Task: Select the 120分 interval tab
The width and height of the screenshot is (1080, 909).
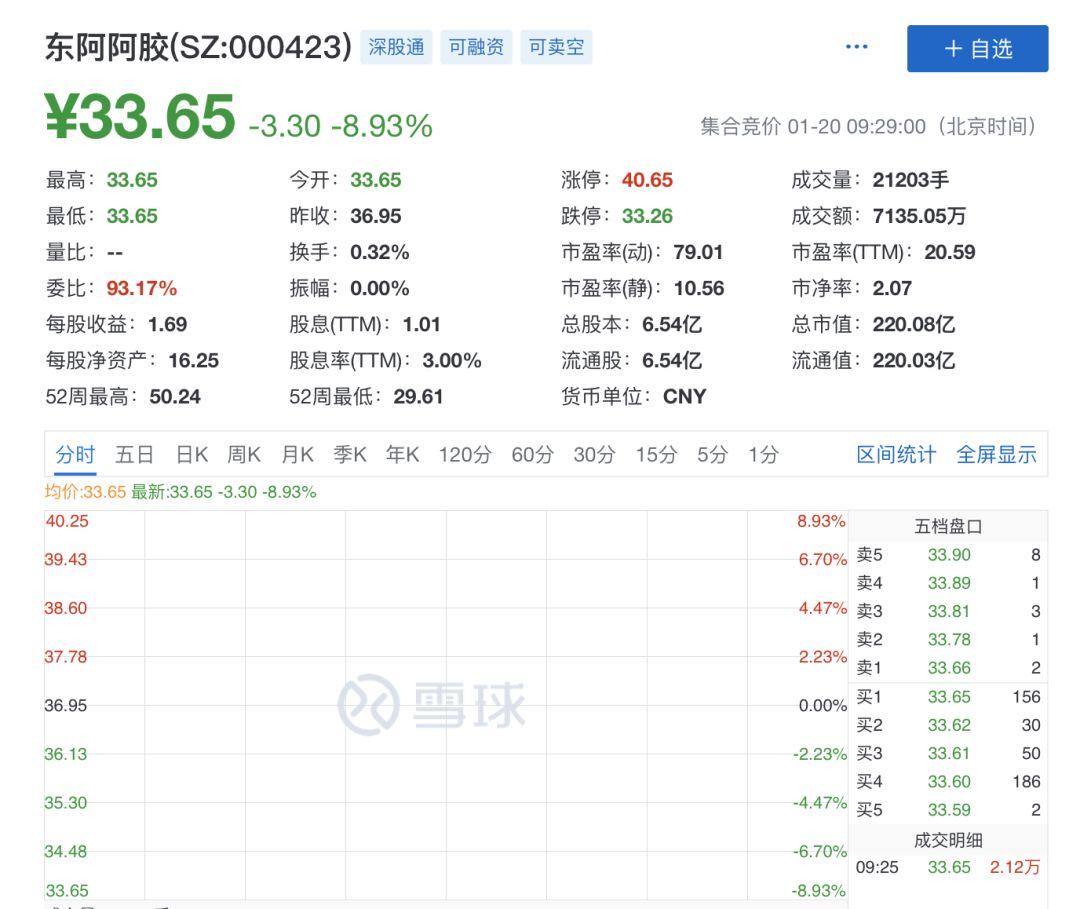Action: point(465,454)
